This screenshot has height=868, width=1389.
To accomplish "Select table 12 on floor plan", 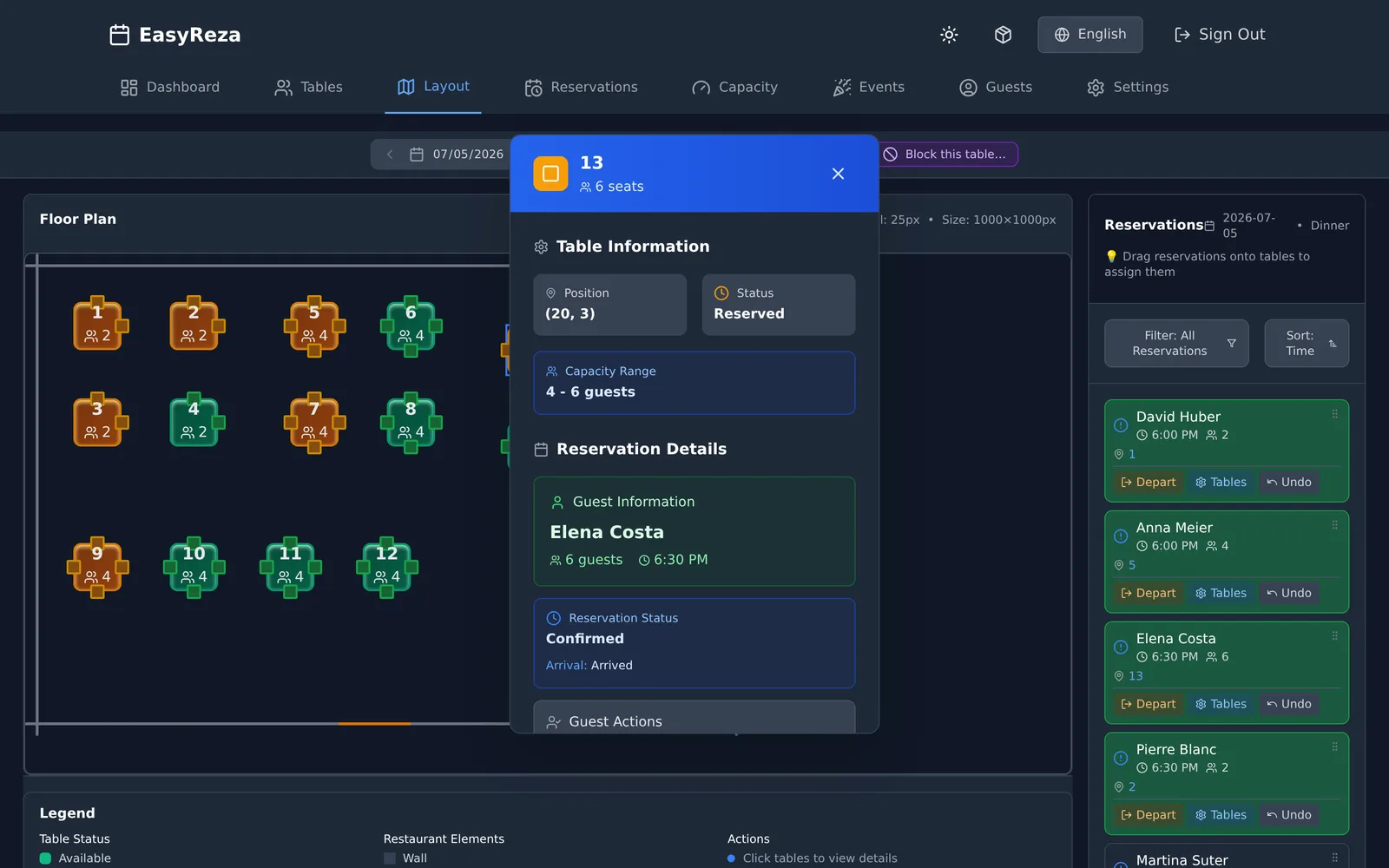I will 387,566.
